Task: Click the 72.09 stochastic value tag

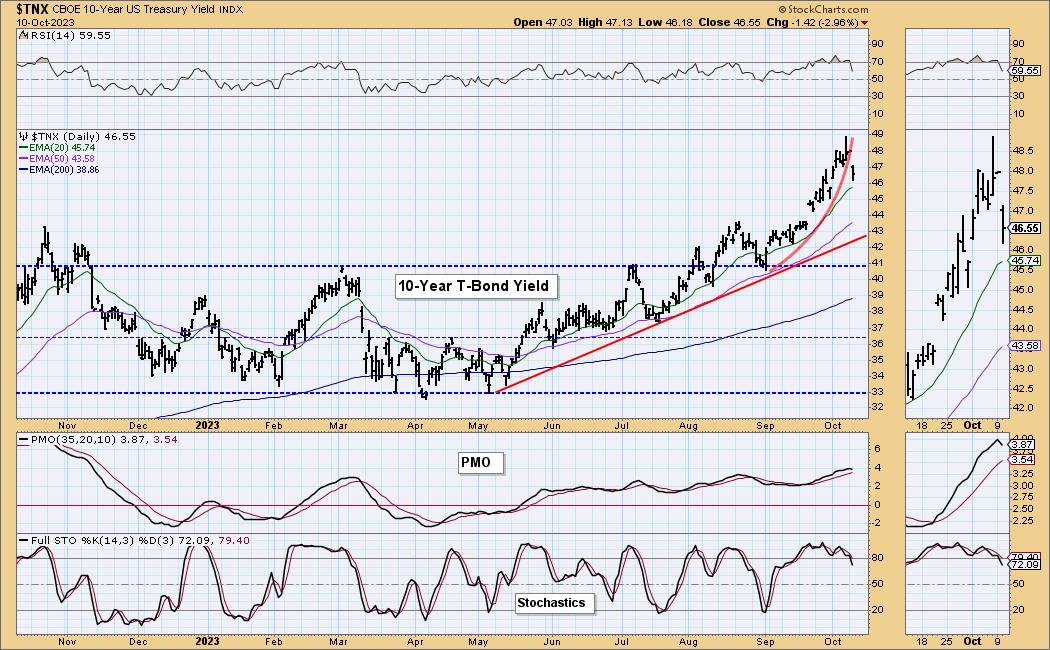Action: coord(1025,564)
